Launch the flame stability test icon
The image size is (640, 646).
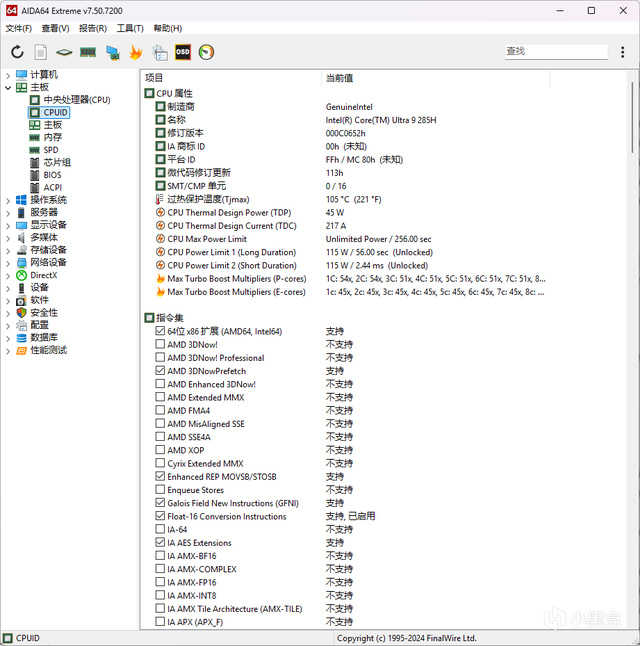(x=136, y=52)
